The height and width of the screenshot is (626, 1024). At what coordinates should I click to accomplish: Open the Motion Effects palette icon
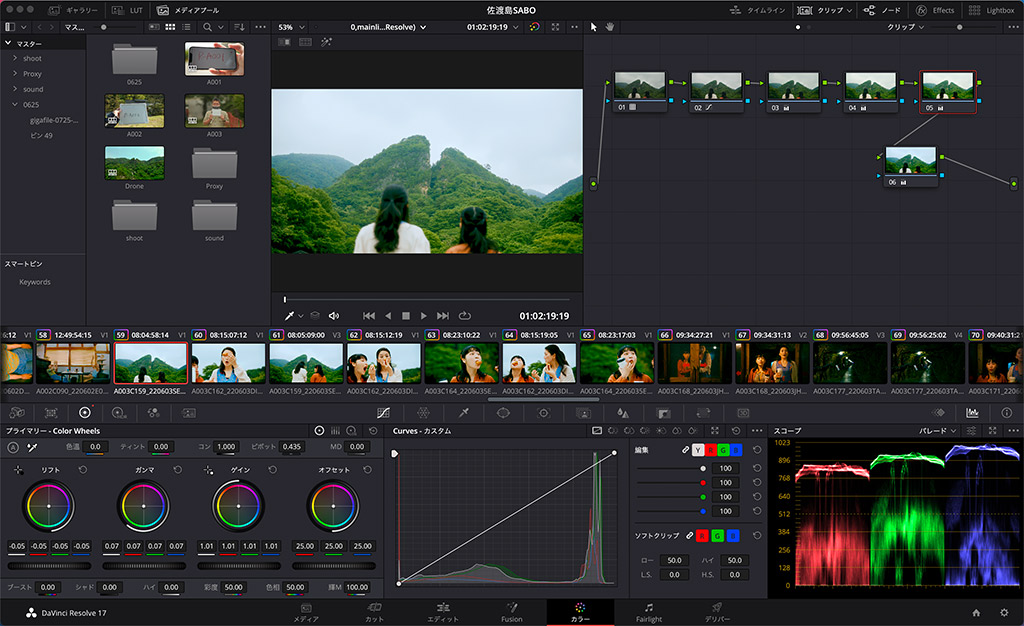(x=188, y=413)
